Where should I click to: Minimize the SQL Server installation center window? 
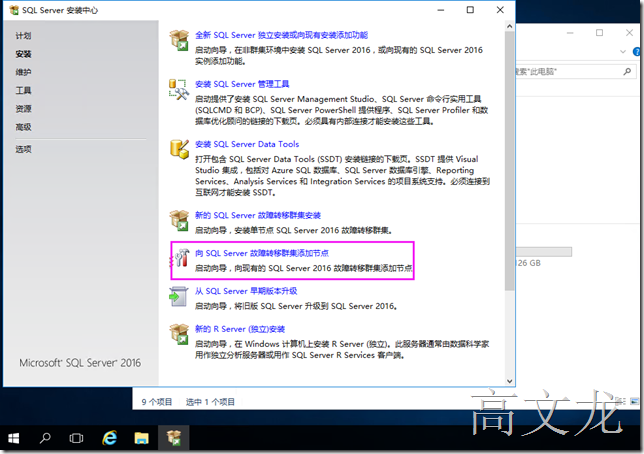(441, 10)
